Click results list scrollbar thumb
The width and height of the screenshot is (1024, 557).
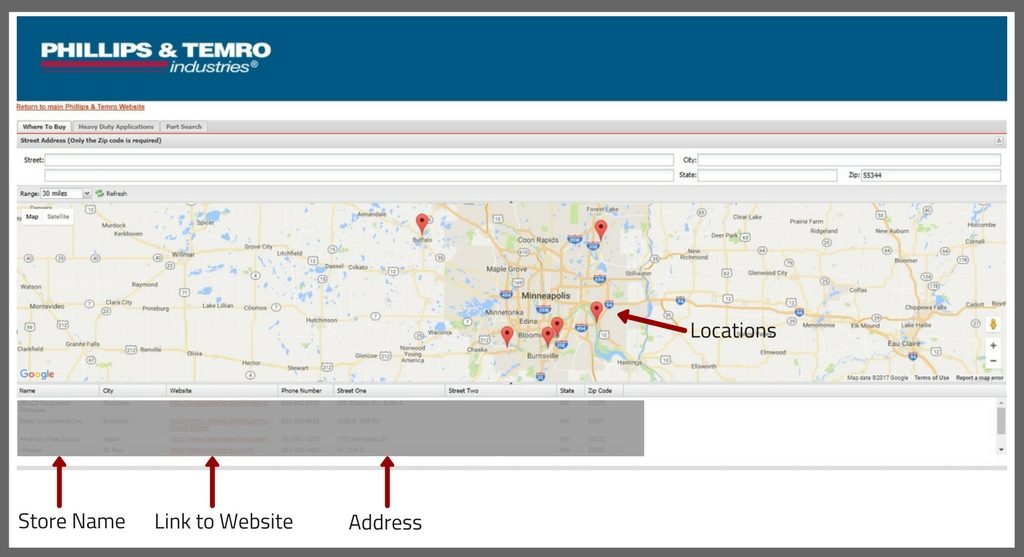(1001, 421)
